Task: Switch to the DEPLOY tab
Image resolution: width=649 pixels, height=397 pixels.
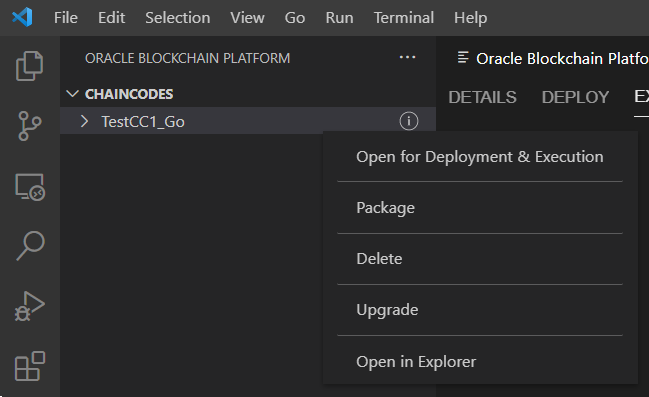Action: pos(575,97)
